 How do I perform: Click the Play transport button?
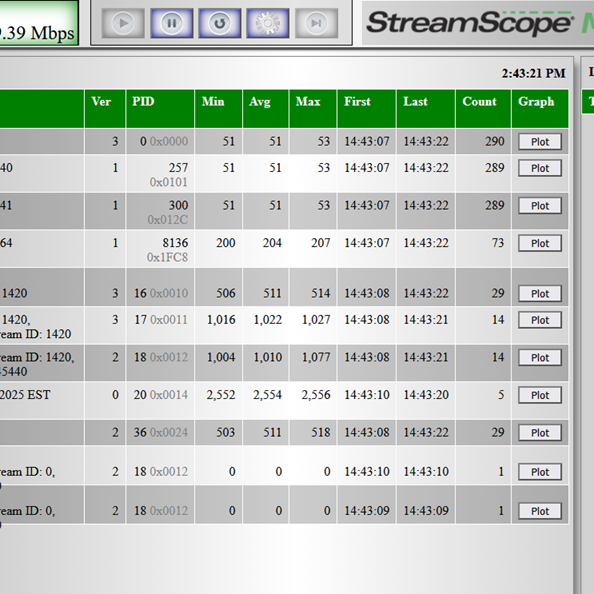(123, 23)
